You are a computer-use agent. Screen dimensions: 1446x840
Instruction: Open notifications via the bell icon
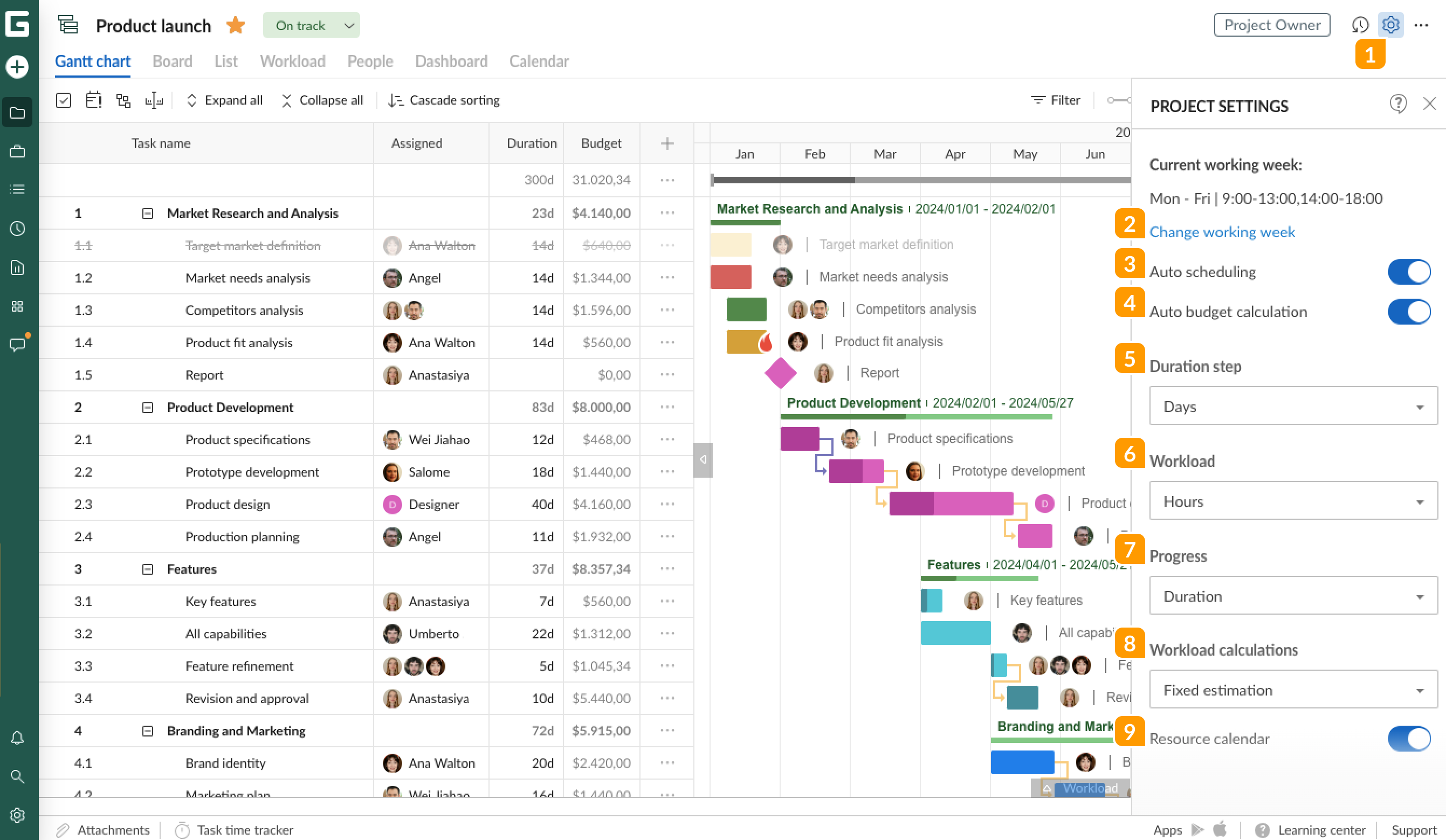pyautogui.click(x=17, y=738)
